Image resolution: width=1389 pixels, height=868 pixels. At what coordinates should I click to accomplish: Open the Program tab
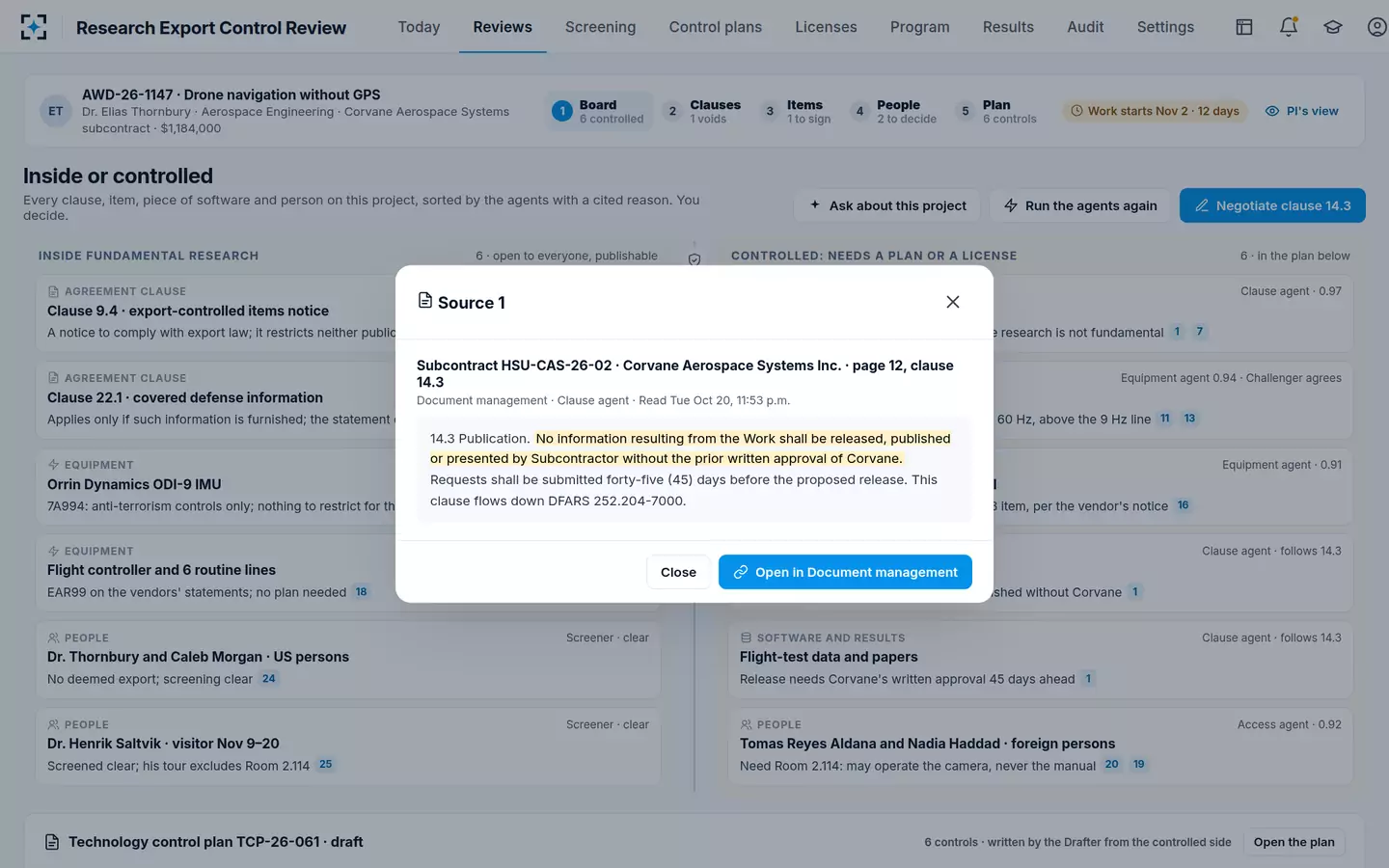click(919, 27)
